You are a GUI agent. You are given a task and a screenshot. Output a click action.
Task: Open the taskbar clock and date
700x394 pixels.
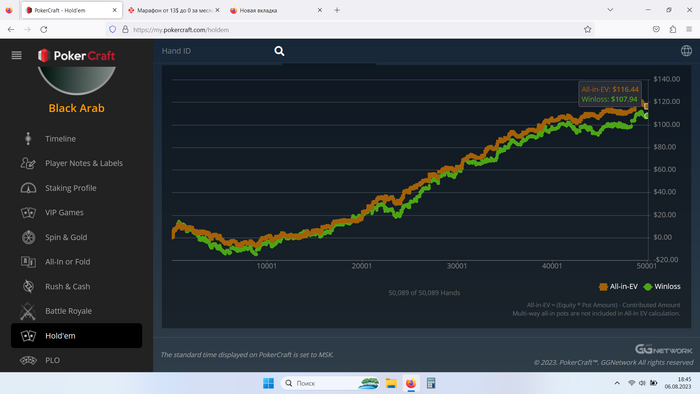pos(678,383)
